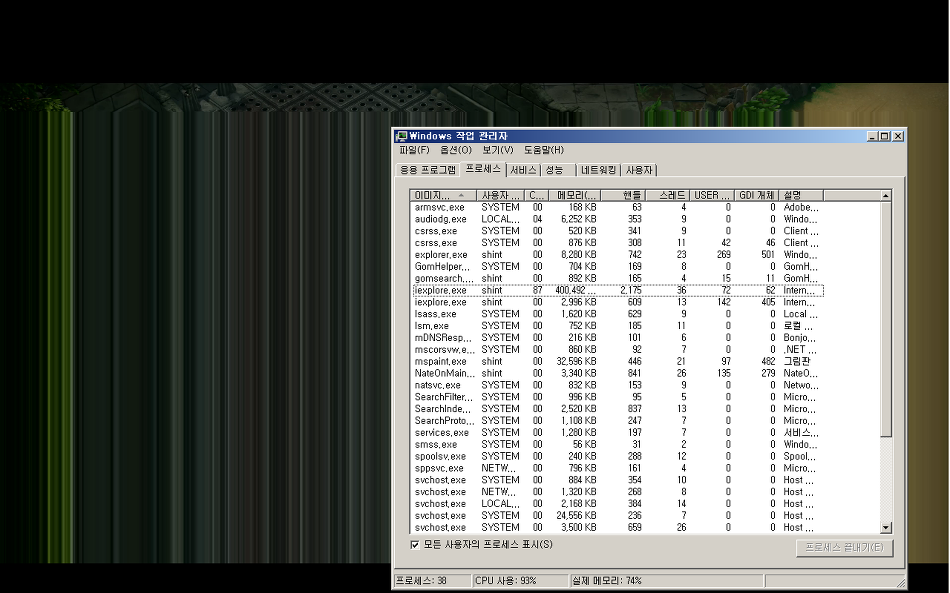The width and height of the screenshot is (950, 593).
Task: Select the GomHelper process row
Action: pyautogui.click(x=617, y=267)
